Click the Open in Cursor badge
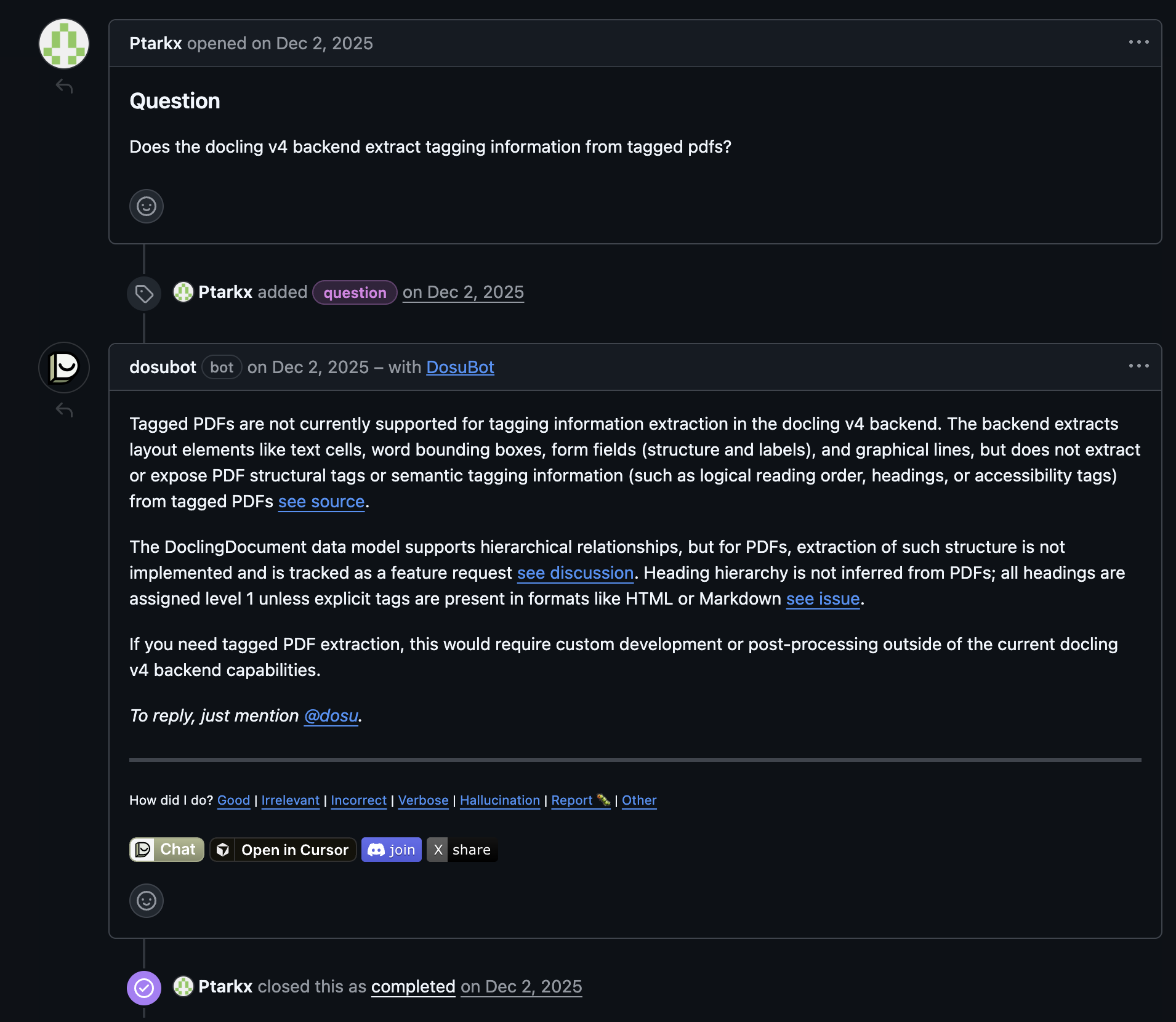Viewport: 1176px width, 1022px height. point(283,850)
